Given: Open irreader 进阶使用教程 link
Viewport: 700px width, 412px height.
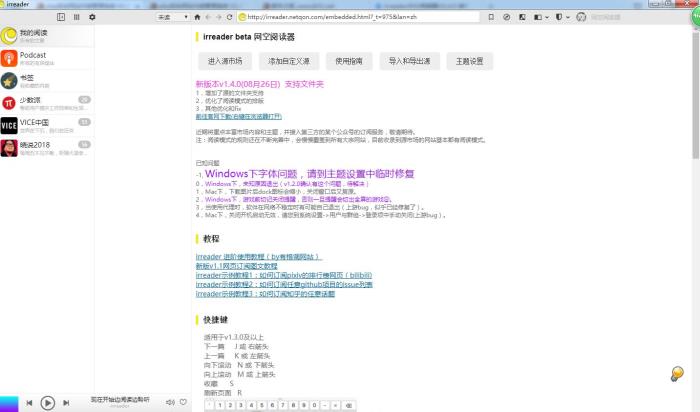Looking at the screenshot, I should 258,257.
